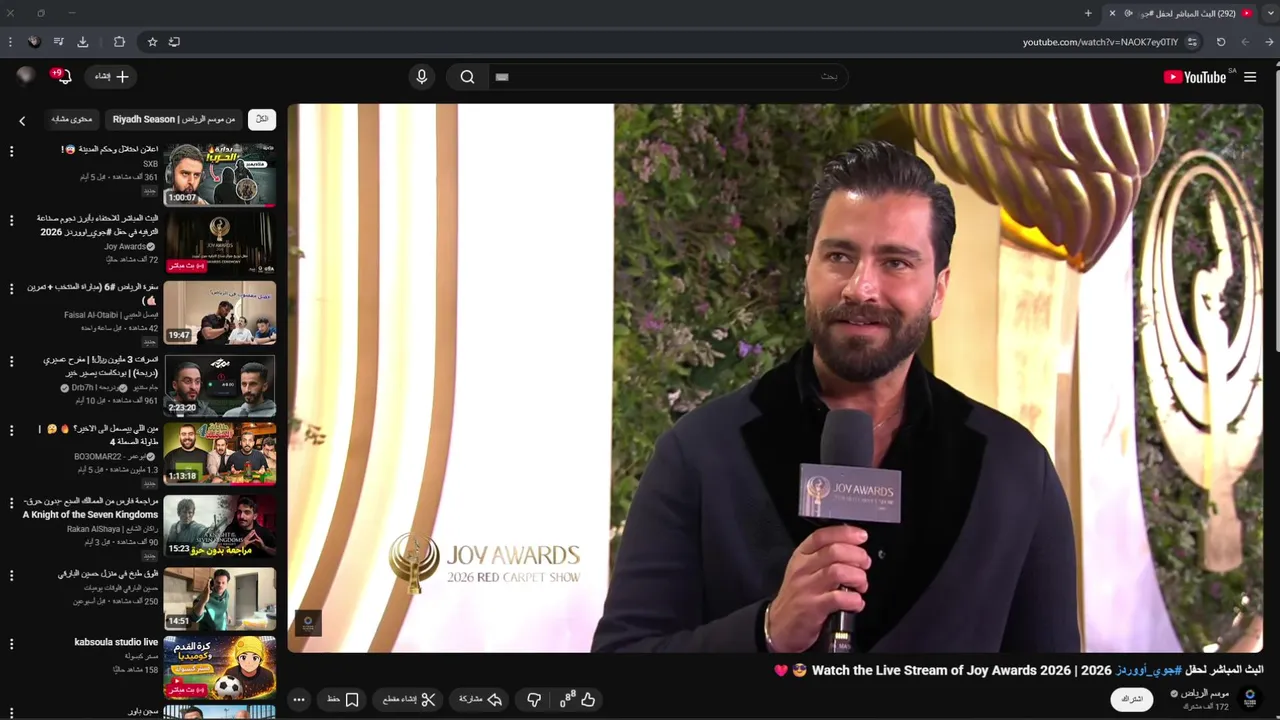Open the #جوي_أووردز hashtag link

pos(1149,670)
